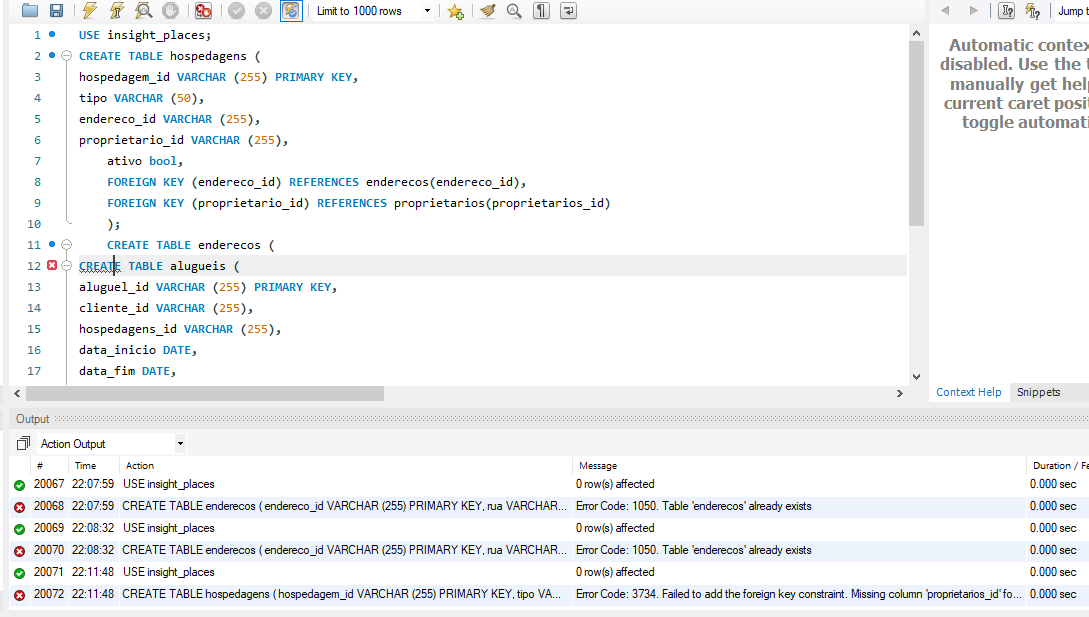Collapse the CREATE TABLE enderecos fold marker

pos(67,245)
